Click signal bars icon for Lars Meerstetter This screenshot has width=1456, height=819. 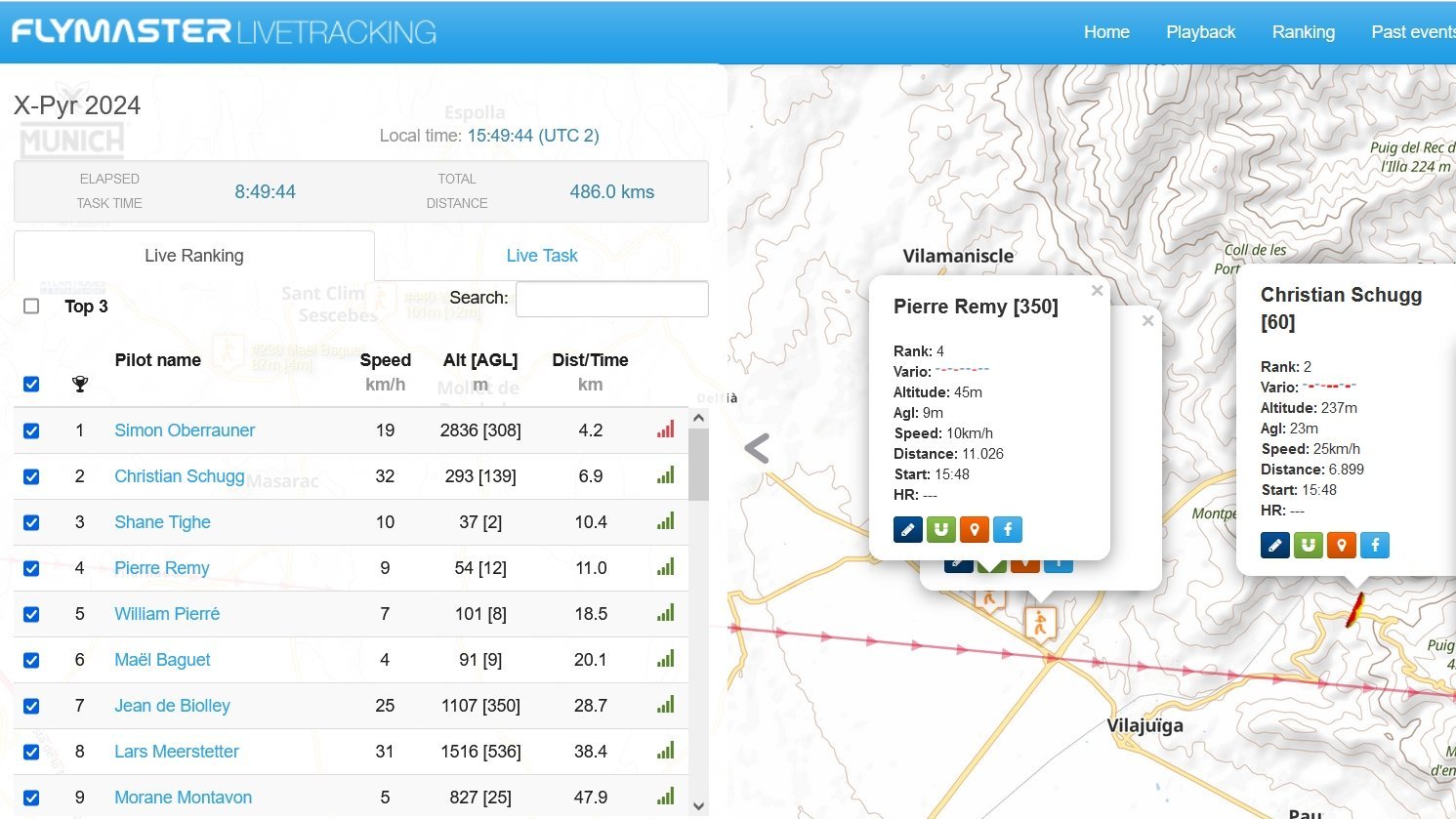(x=666, y=751)
